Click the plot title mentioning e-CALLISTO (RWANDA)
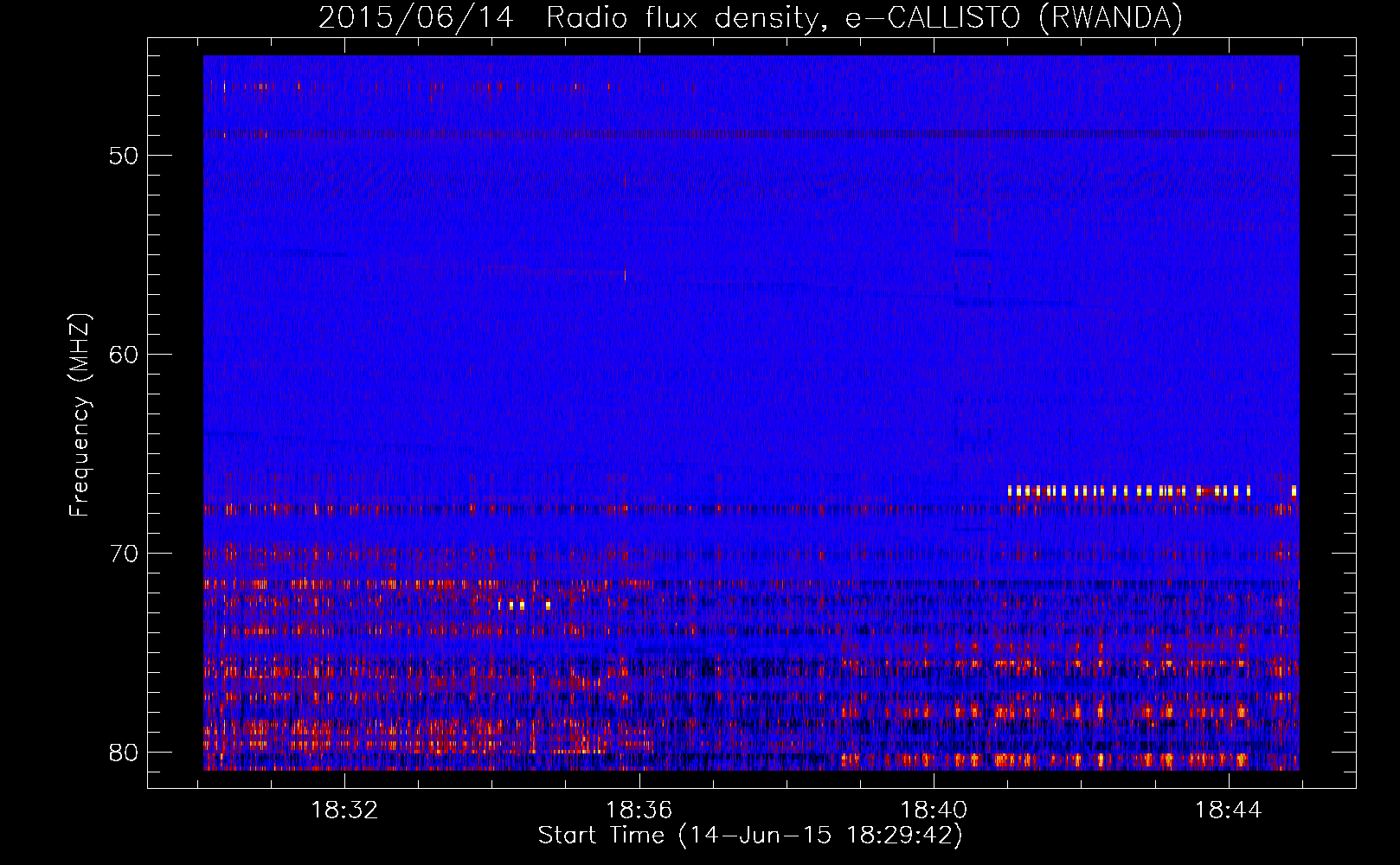Image resolution: width=1400 pixels, height=865 pixels. 750,17
